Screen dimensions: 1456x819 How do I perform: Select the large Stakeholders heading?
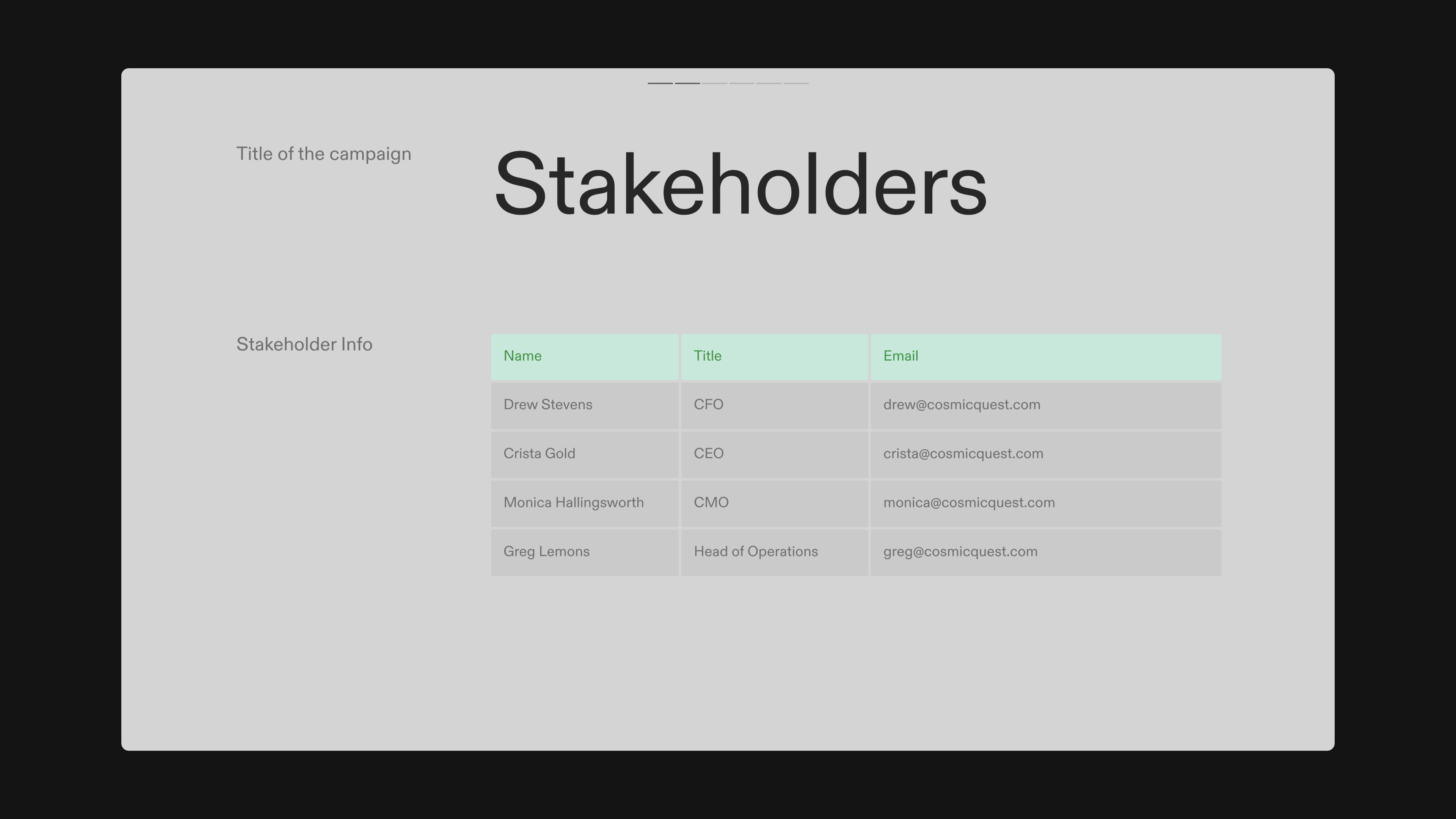tap(741, 184)
